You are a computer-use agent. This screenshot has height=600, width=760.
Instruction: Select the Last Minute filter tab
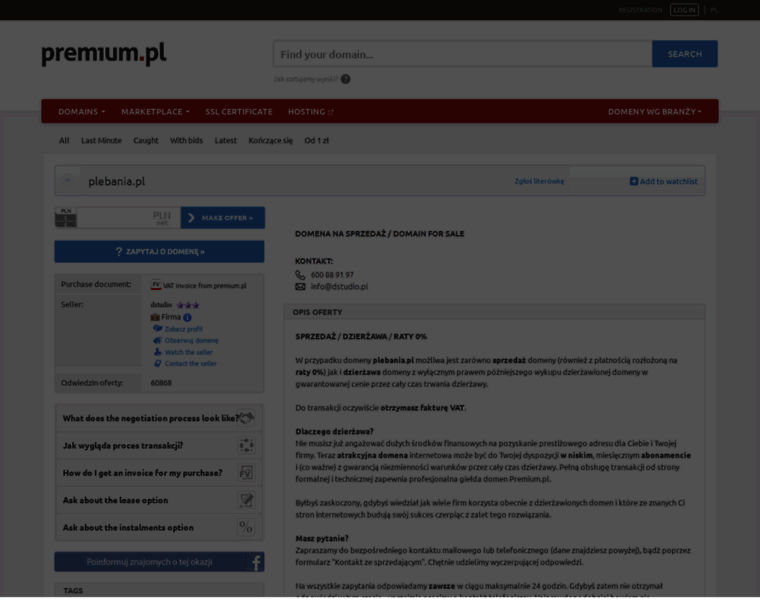(x=101, y=141)
